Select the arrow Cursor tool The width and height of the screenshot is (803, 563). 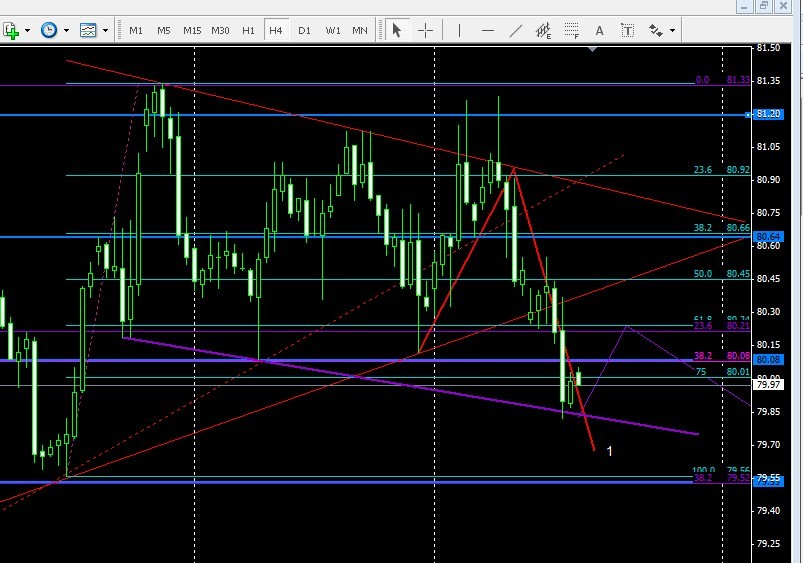pyautogui.click(x=396, y=30)
